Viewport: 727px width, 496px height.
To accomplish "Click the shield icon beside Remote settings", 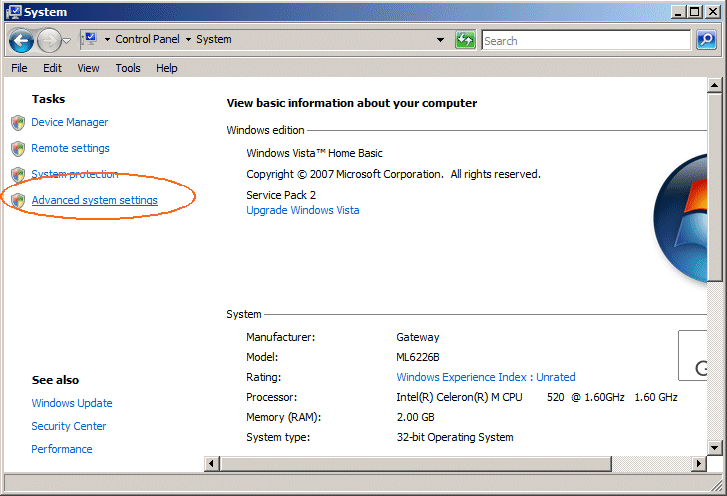I will click(18, 149).
